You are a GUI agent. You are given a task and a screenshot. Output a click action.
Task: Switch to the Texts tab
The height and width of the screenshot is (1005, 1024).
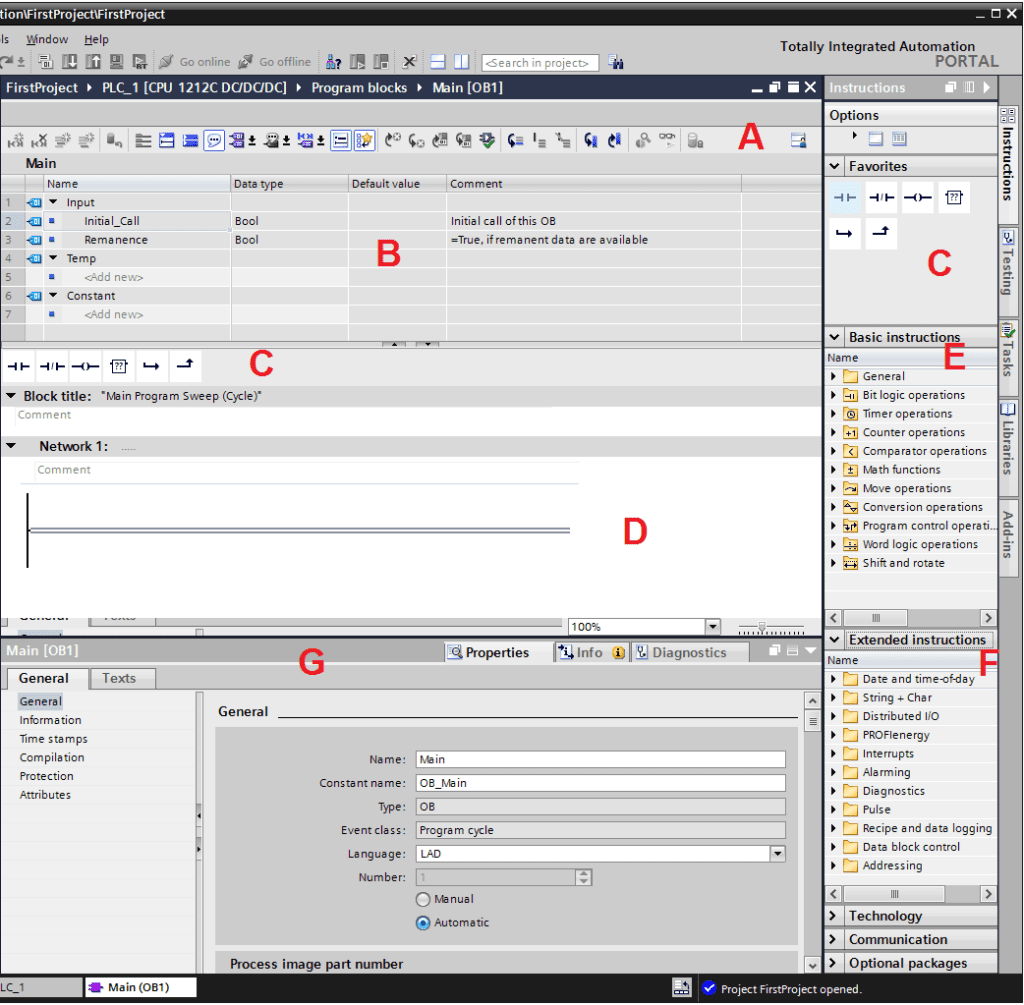coord(119,678)
